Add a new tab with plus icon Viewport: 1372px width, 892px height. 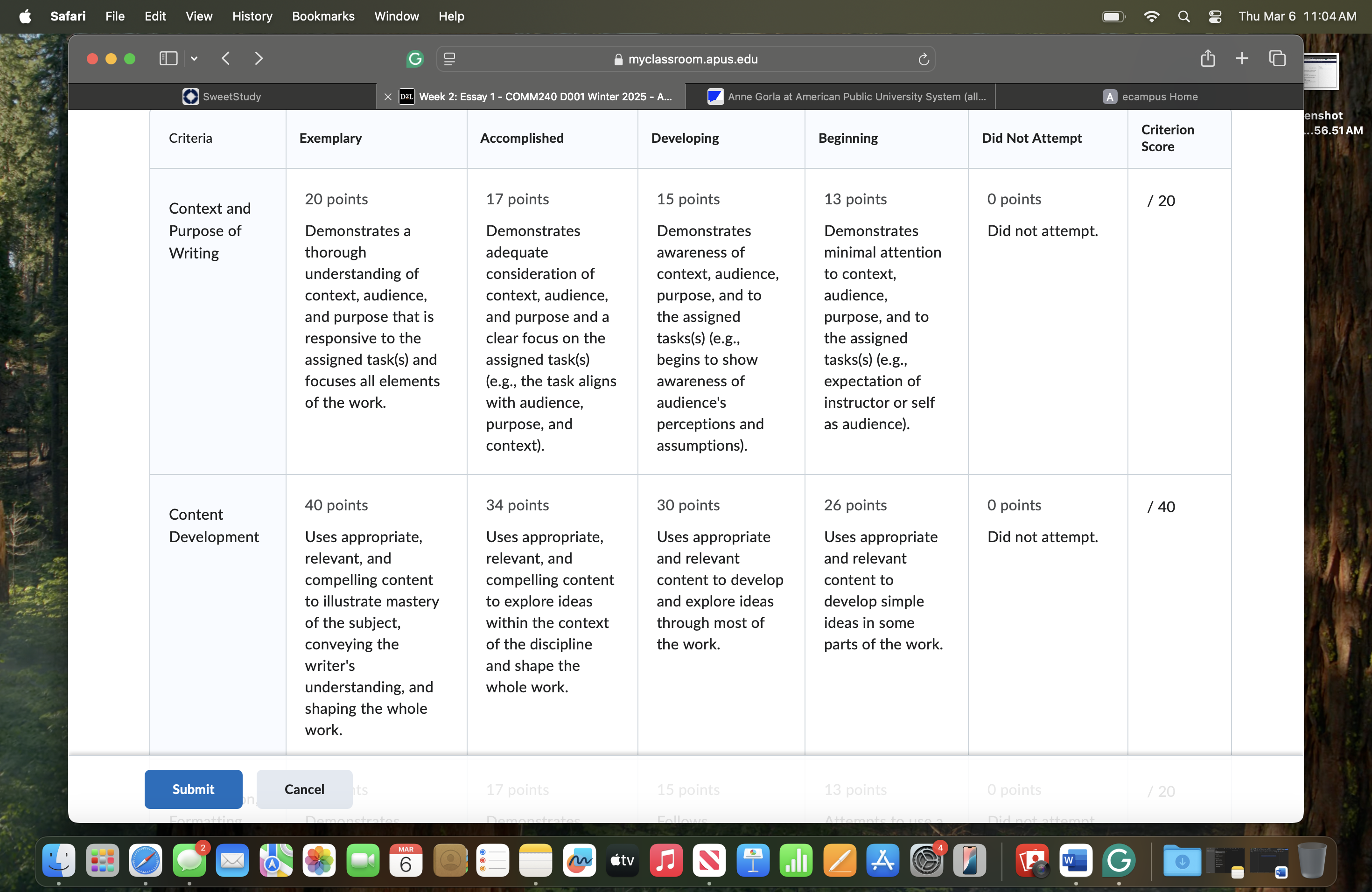point(1242,58)
